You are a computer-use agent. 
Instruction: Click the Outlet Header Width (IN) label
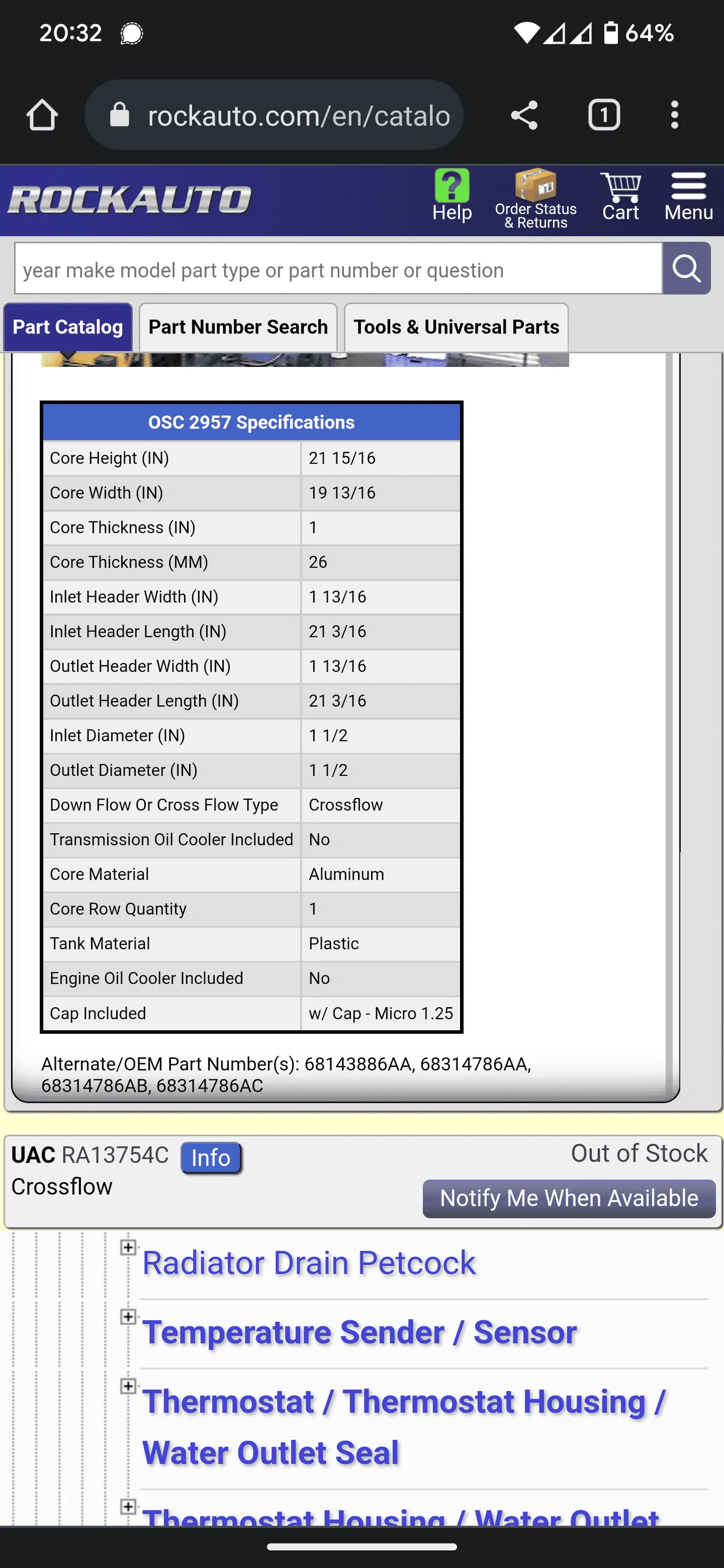point(140,666)
